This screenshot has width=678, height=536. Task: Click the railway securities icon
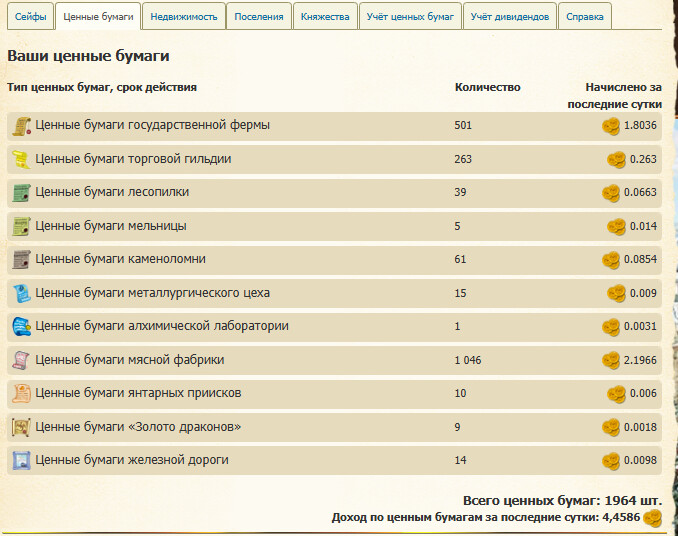click(x=21, y=461)
